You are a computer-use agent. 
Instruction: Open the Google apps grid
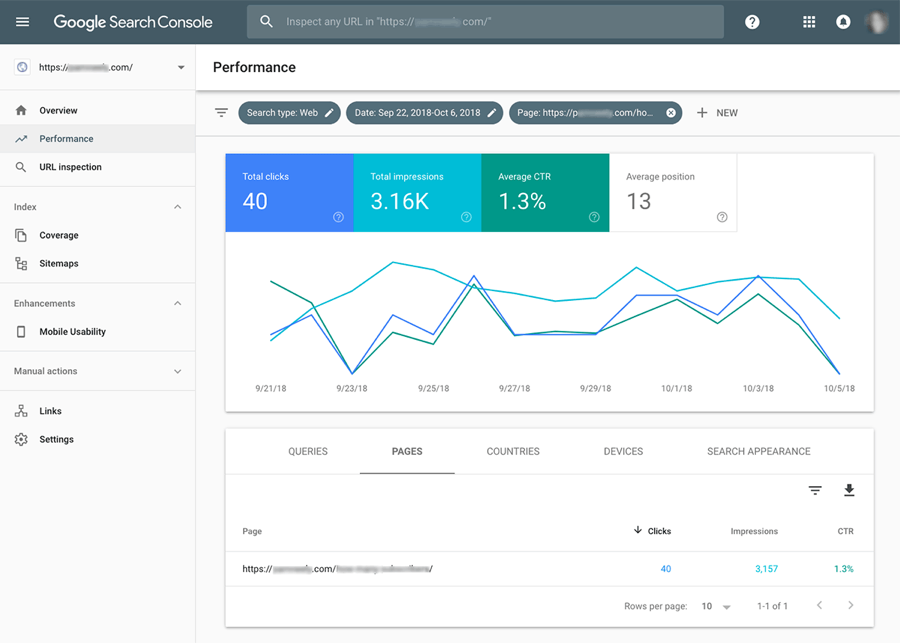[x=808, y=21]
